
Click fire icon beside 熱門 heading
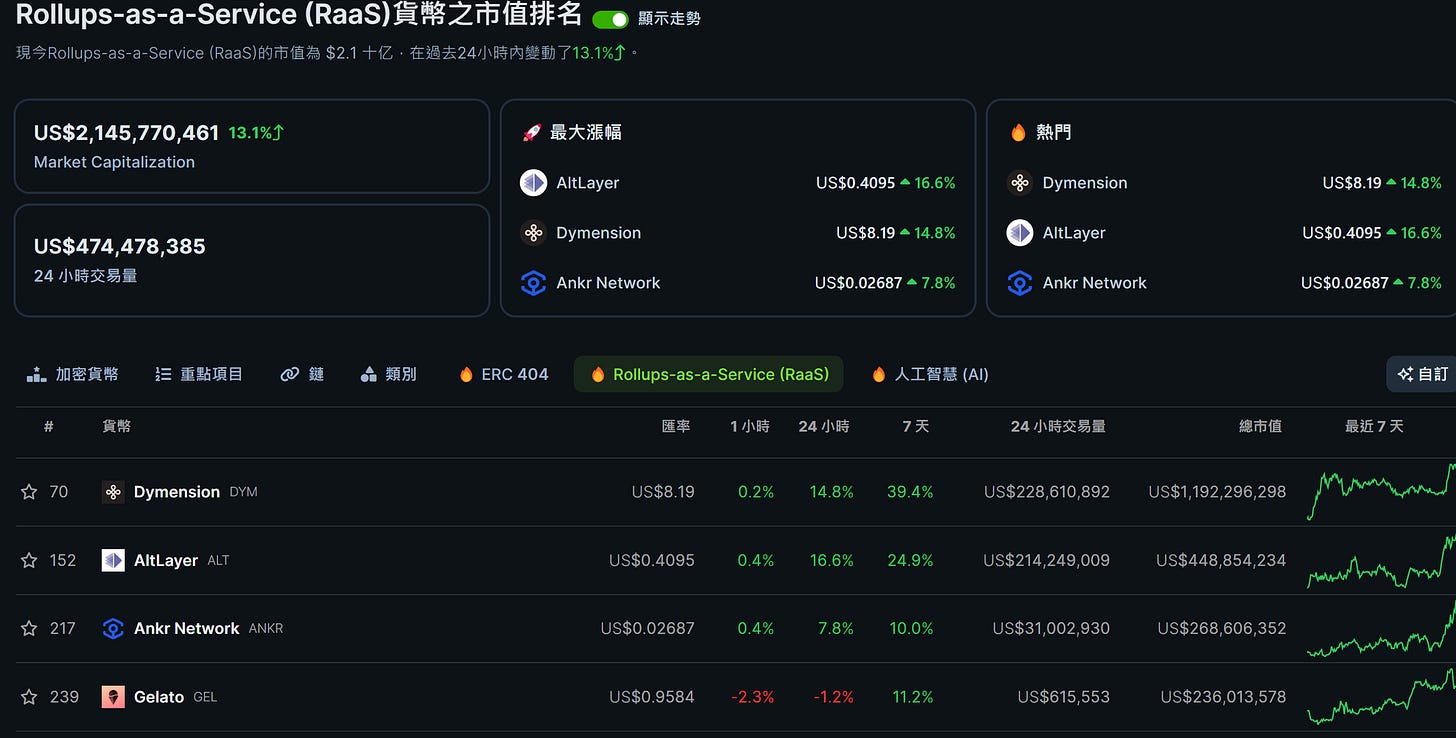point(1018,132)
